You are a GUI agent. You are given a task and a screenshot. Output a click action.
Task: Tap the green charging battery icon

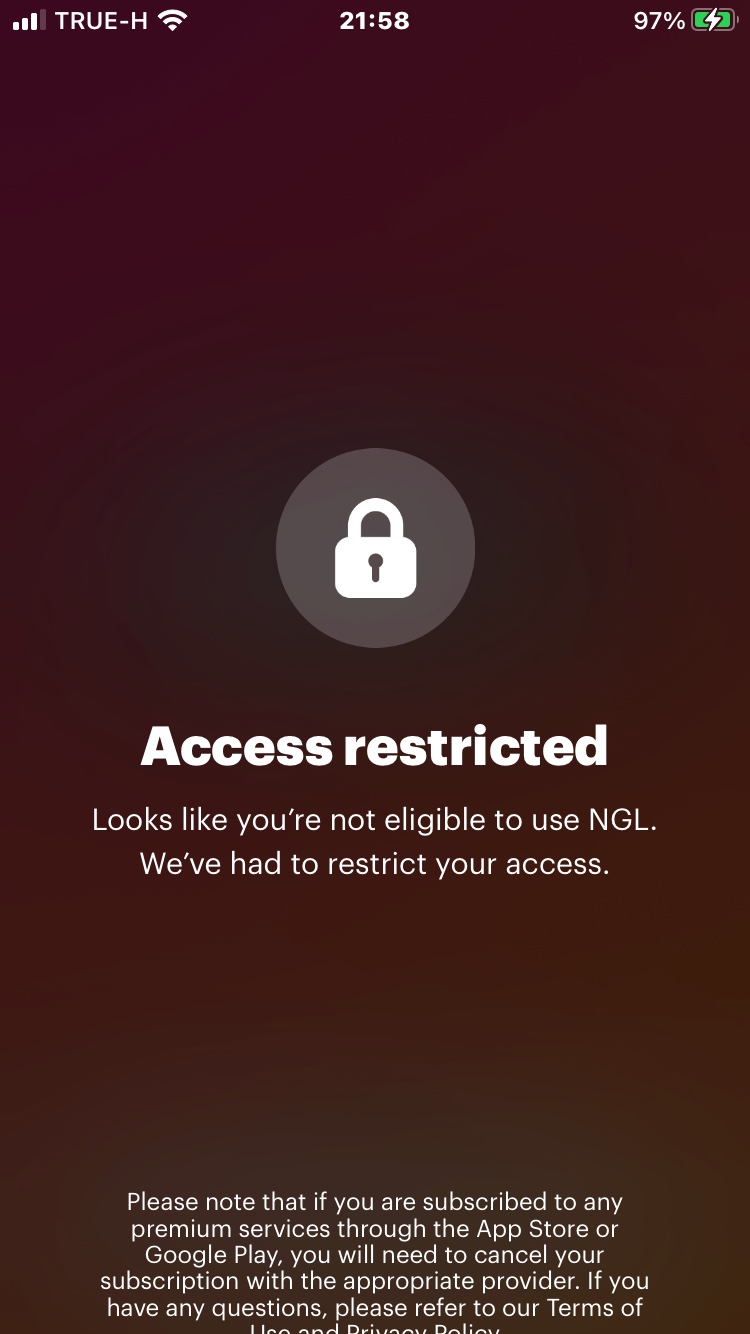(714, 21)
